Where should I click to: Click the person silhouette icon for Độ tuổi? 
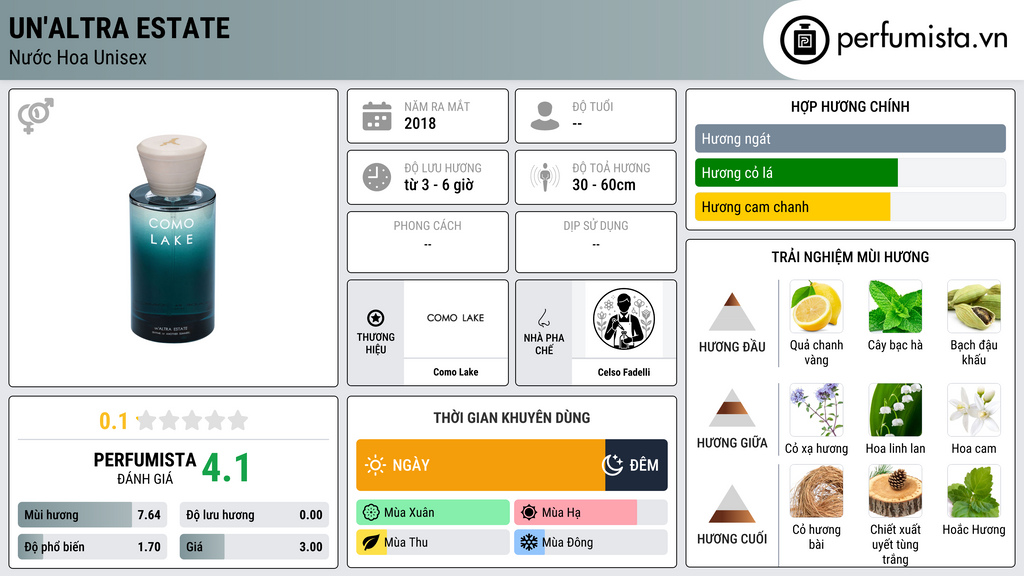point(545,116)
